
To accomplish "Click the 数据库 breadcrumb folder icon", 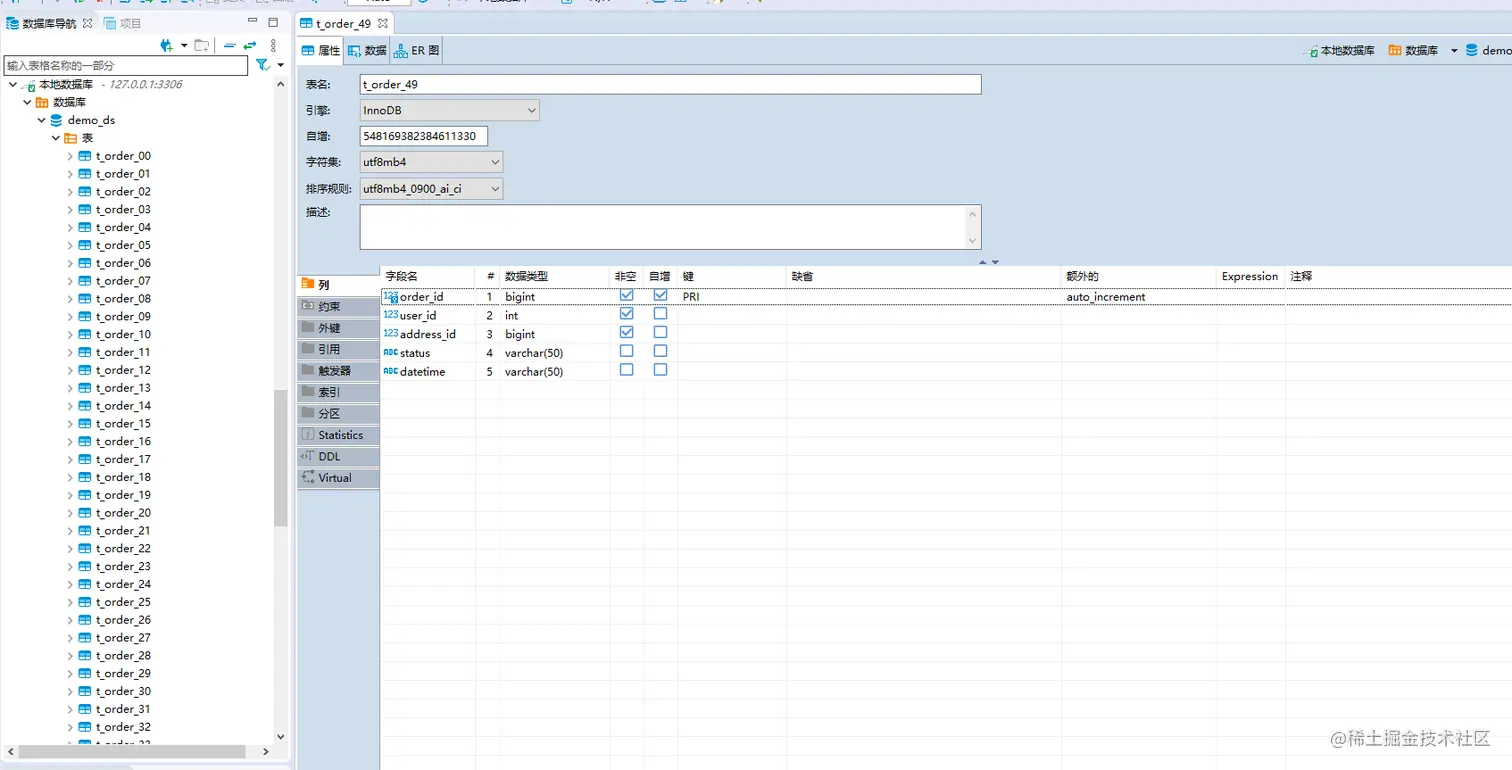I will 1395,50.
